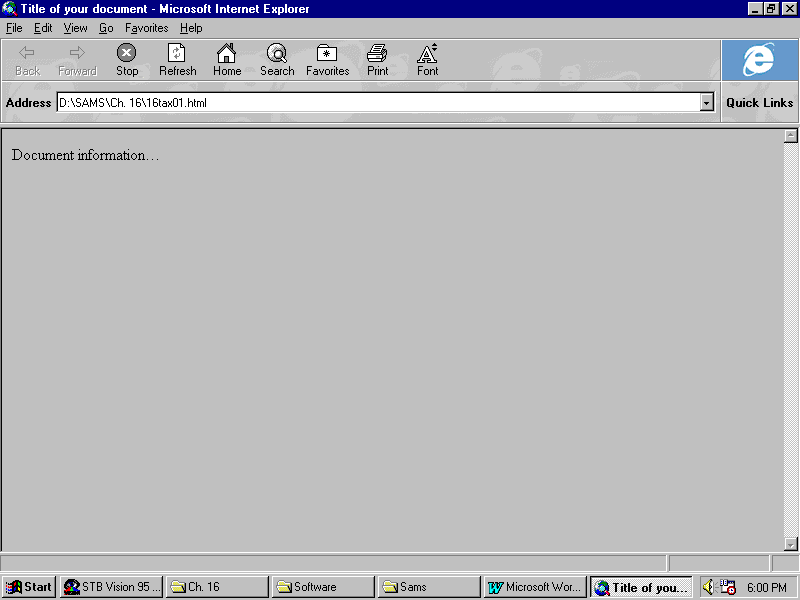800x600 pixels.
Task: Open the Search toolbar button
Action: click(x=277, y=60)
